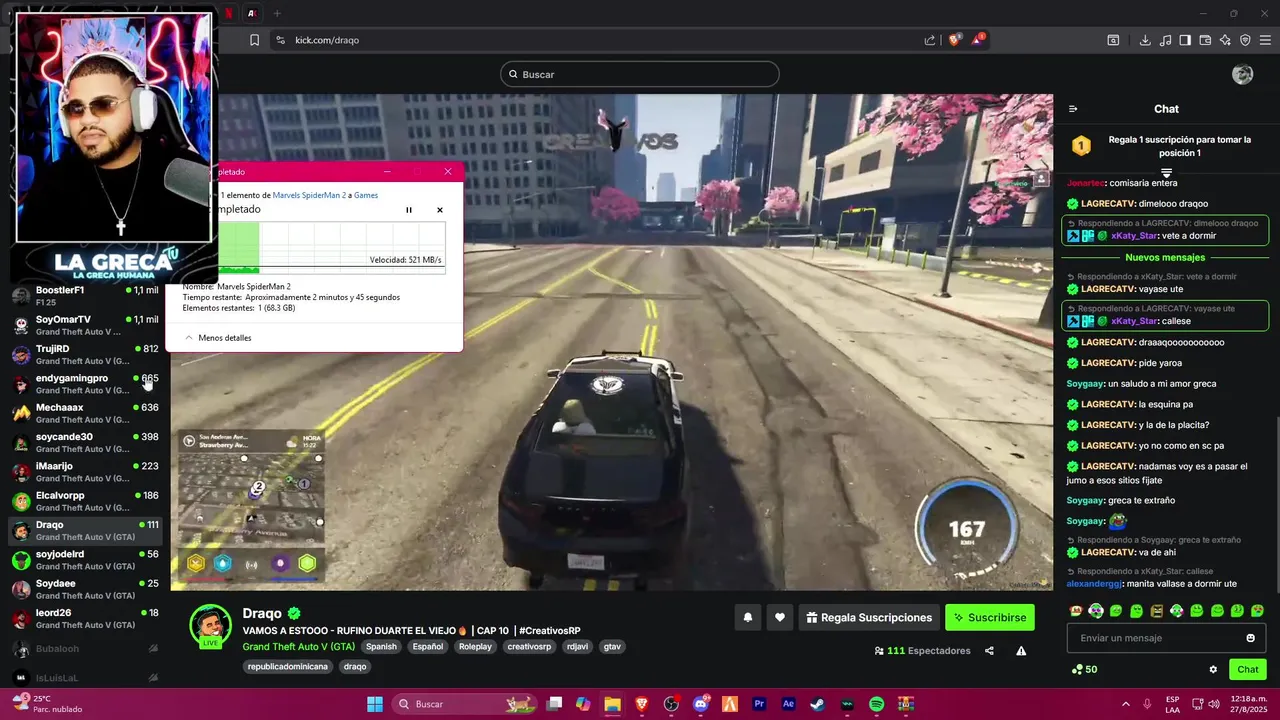This screenshot has width=1280, height=720.
Task: Open the Brave Shields icon in address bar
Action: [x=955, y=40]
